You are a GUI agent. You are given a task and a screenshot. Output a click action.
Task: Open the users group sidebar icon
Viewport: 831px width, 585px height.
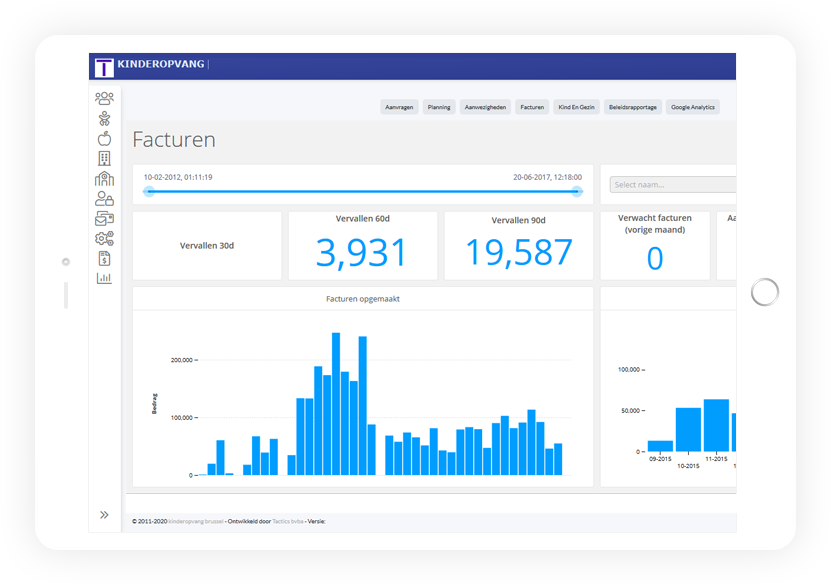click(104, 98)
